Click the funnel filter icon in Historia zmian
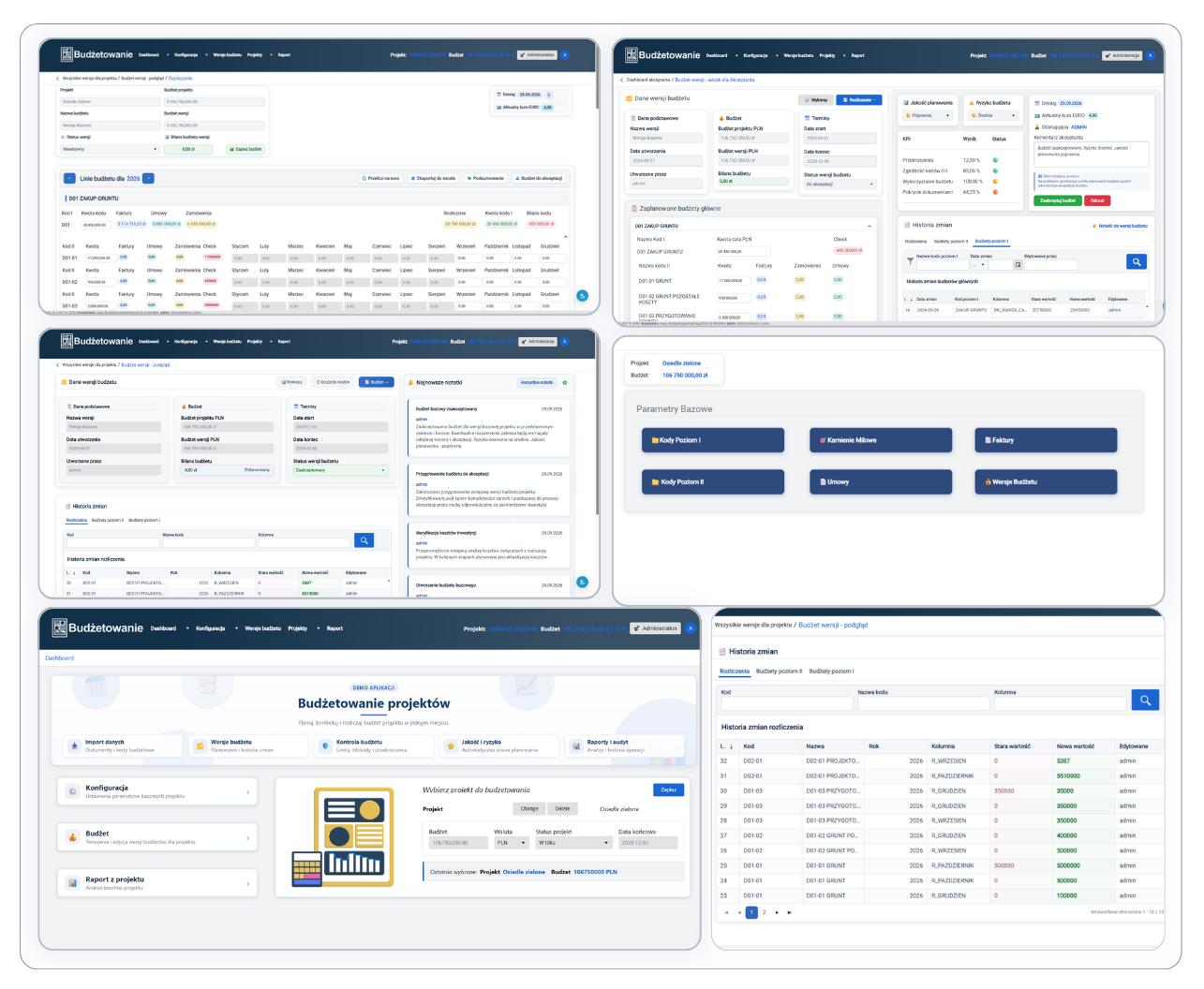Screen dimensions: 1204x989 pyautogui.click(x=910, y=262)
